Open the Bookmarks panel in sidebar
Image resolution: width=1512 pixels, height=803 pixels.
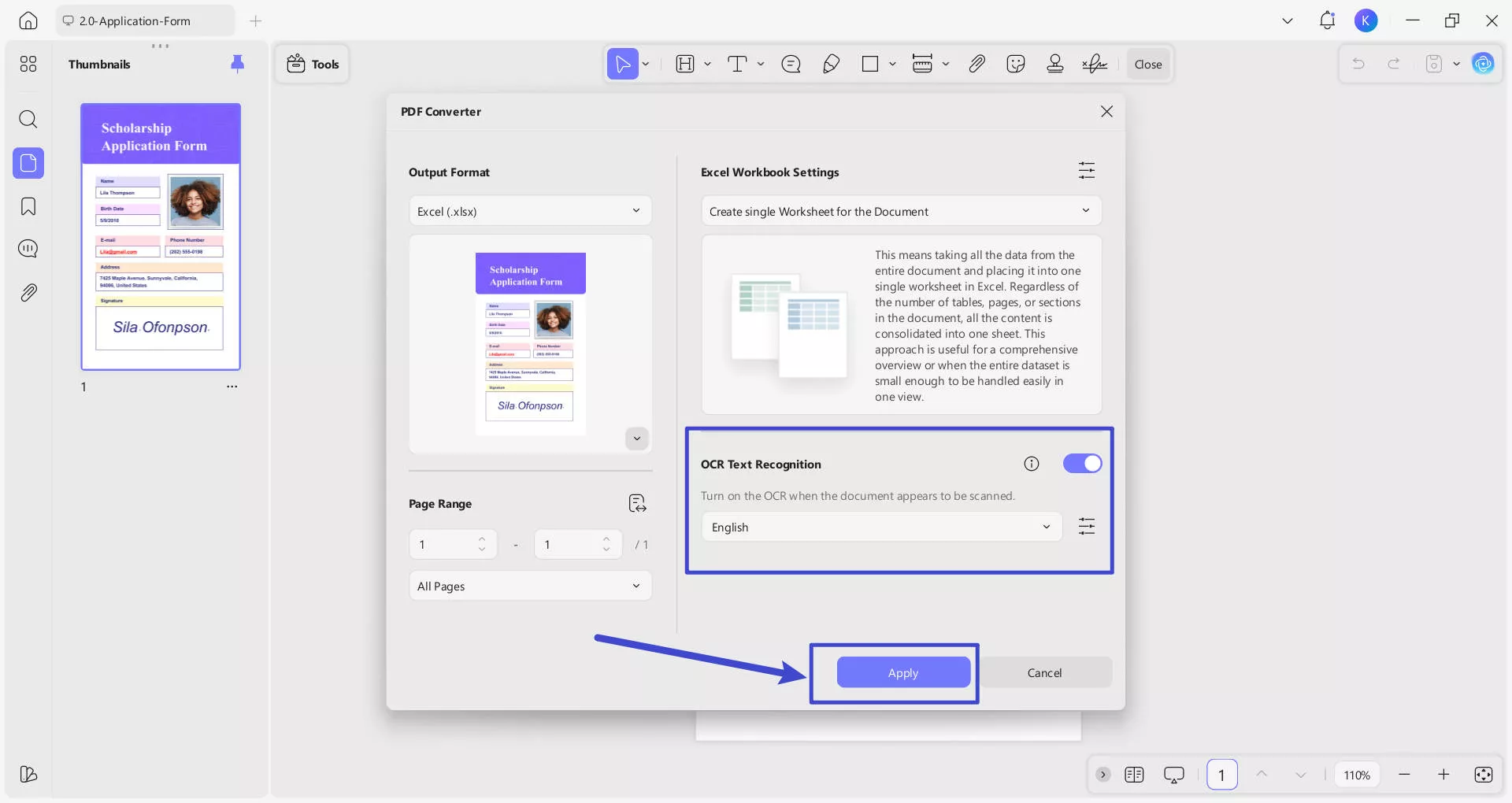pyautogui.click(x=28, y=206)
